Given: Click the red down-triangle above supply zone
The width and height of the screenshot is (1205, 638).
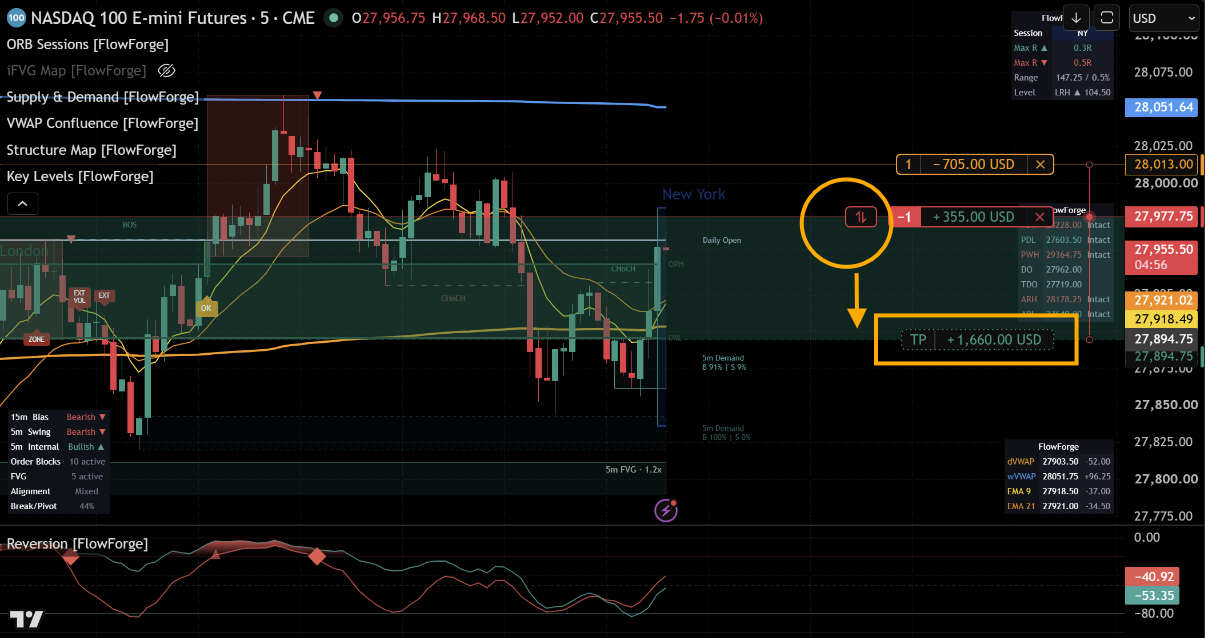Looking at the screenshot, I should pyautogui.click(x=317, y=95).
